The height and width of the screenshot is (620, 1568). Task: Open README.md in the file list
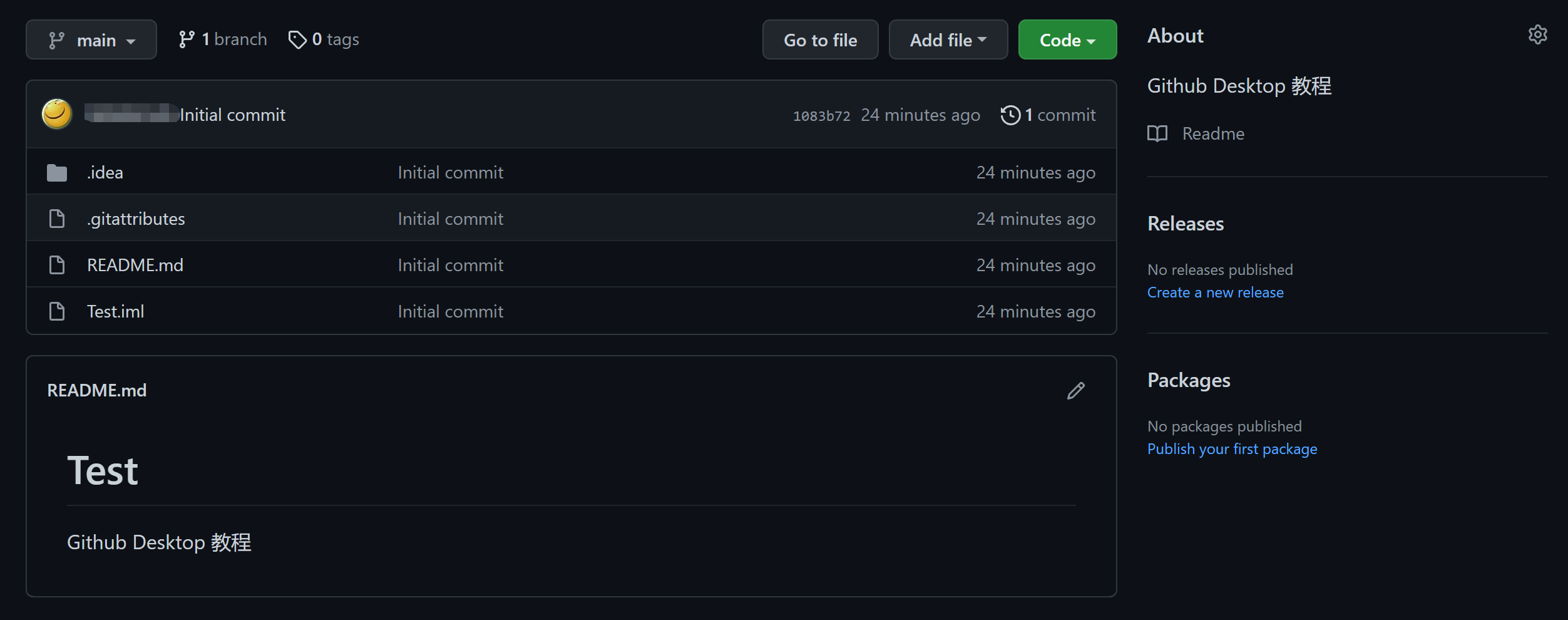(x=135, y=266)
